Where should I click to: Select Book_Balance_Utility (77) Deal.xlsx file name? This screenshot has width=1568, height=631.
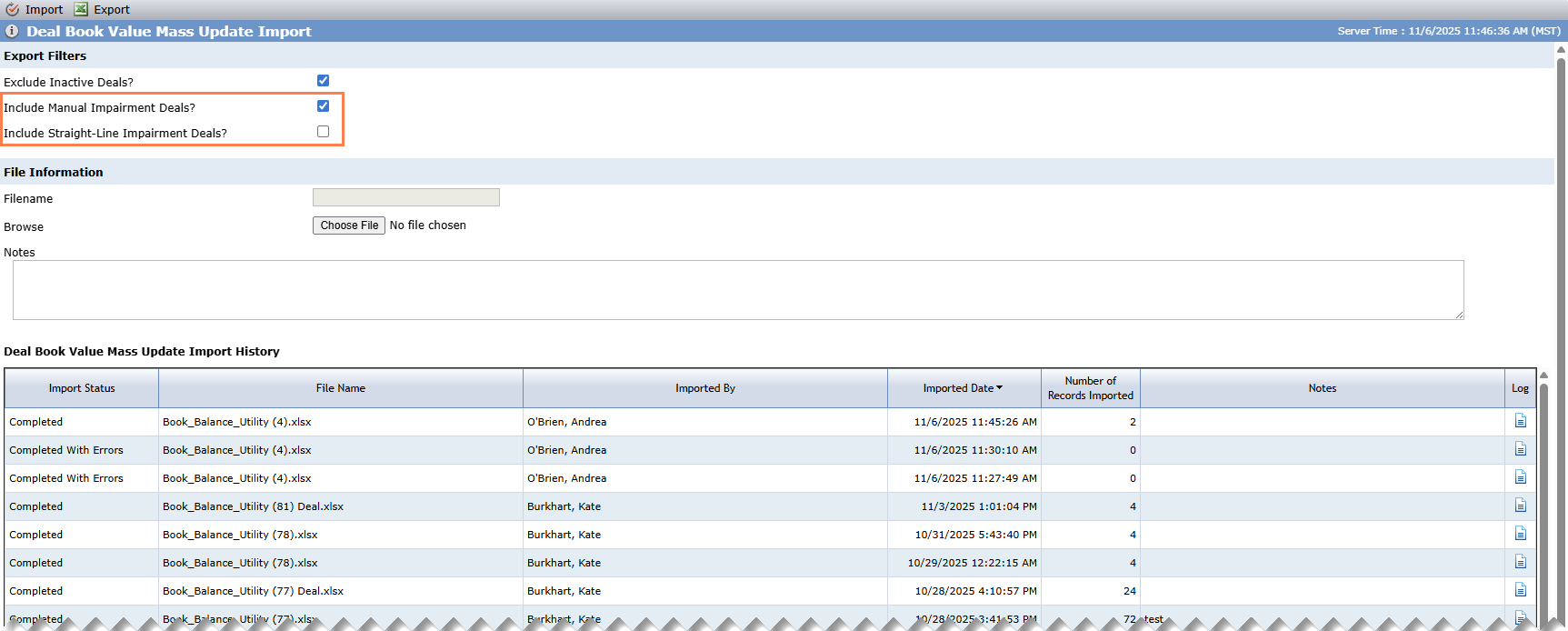tap(253, 591)
